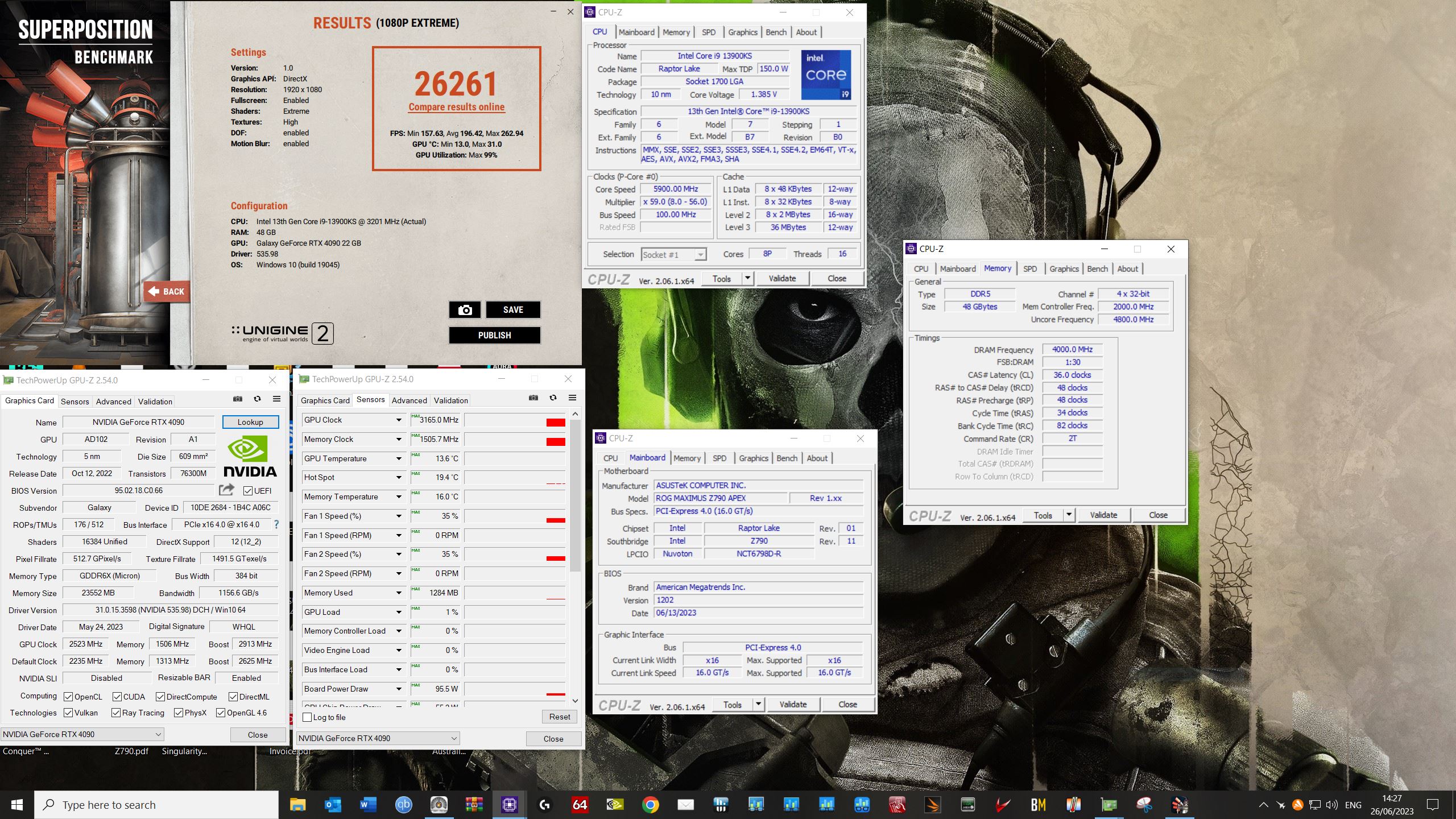Open Mail app from taskbar
1456x819 pixels.
click(685, 805)
